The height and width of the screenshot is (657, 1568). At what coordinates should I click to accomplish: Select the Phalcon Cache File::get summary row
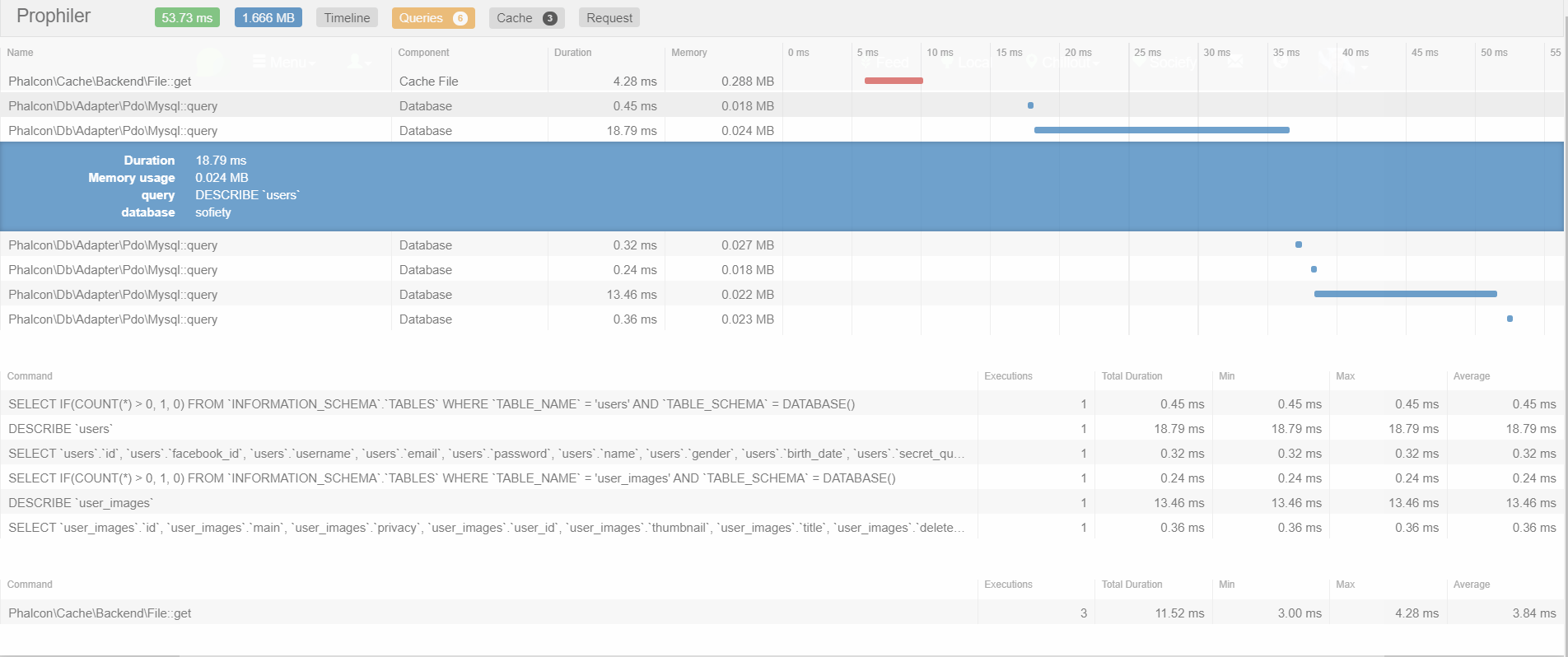point(100,613)
